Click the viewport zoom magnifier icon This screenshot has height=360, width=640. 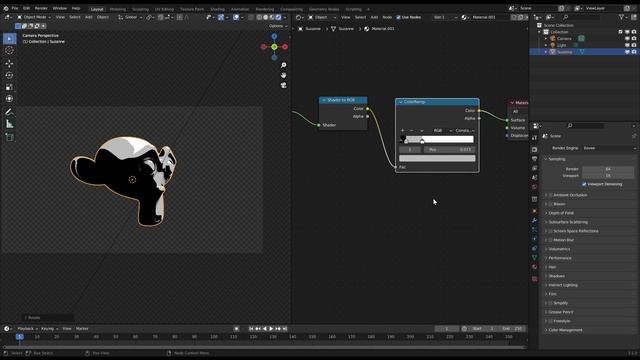tap(283, 65)
